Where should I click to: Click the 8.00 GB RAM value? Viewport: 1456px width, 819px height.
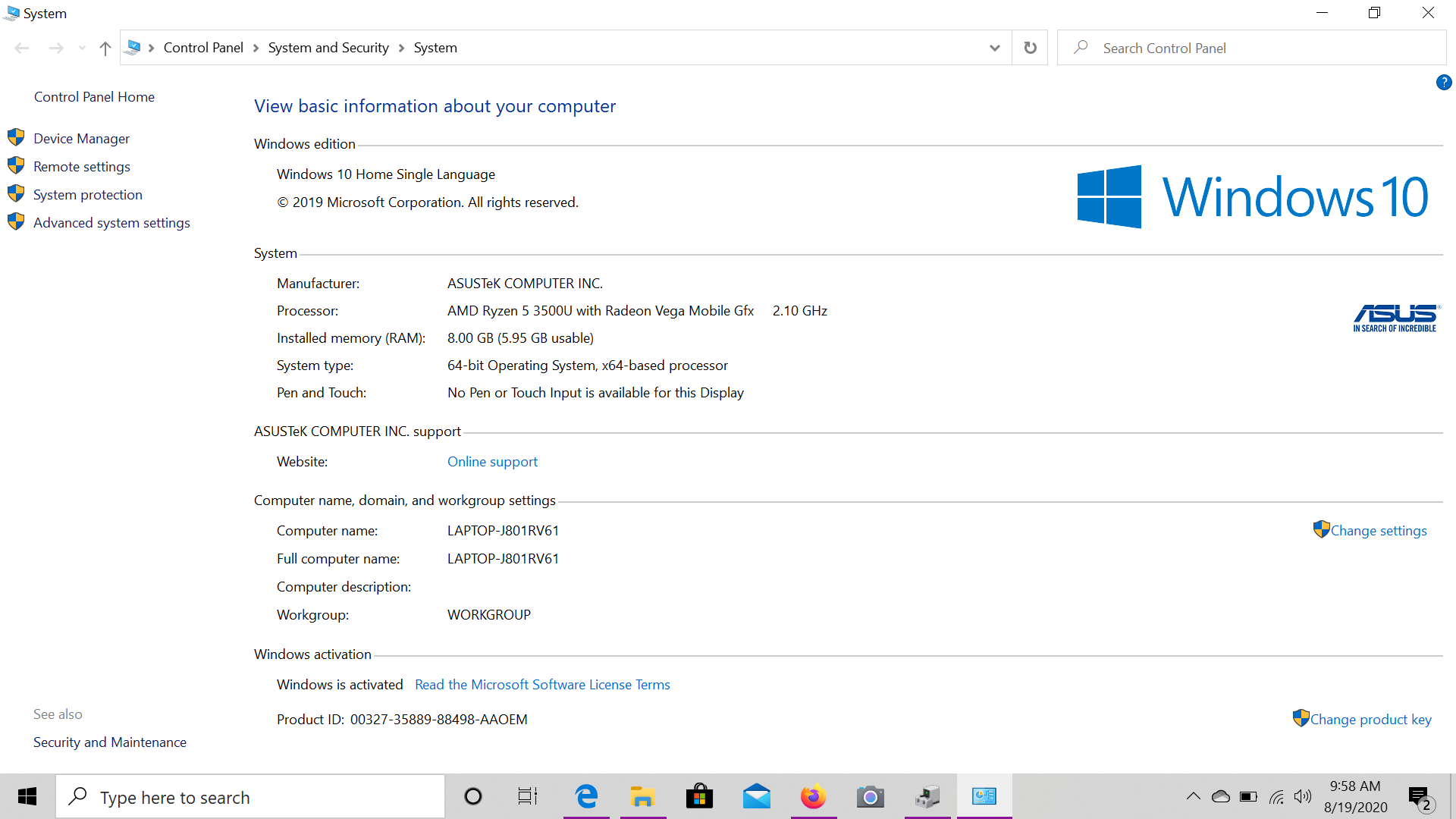(520, 338)
